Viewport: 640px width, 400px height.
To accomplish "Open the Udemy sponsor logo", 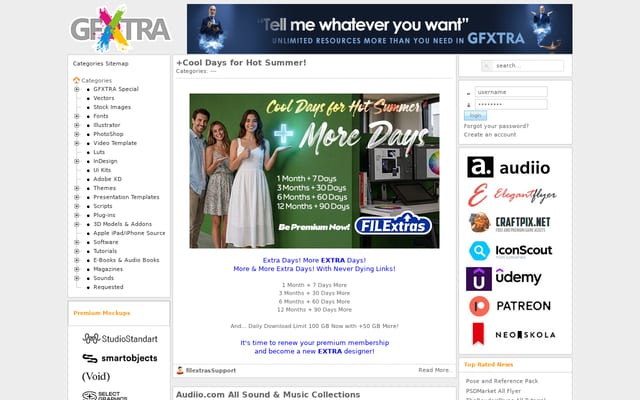I will pos(504,278).
